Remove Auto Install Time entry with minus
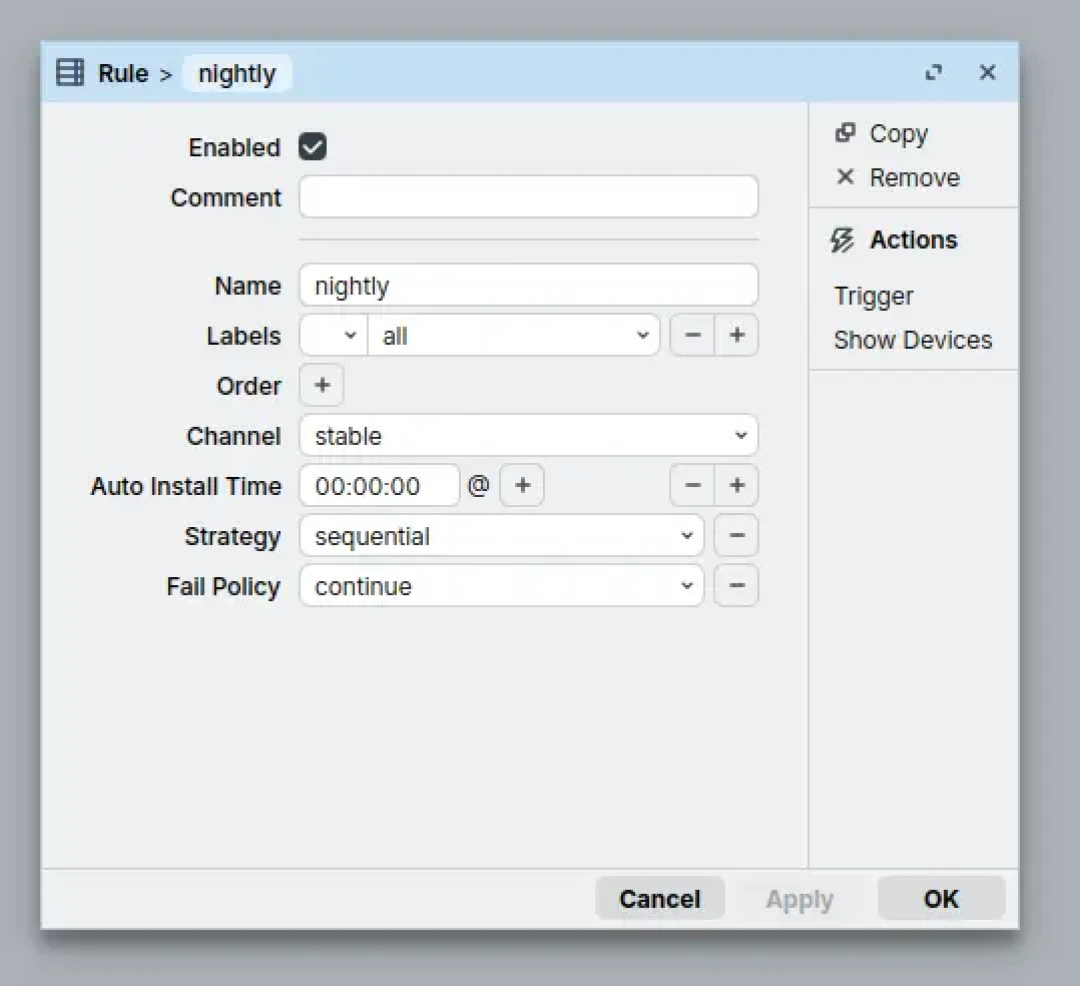The height and width of the screenshot is (986, 1080). click(x=692, y=485)
